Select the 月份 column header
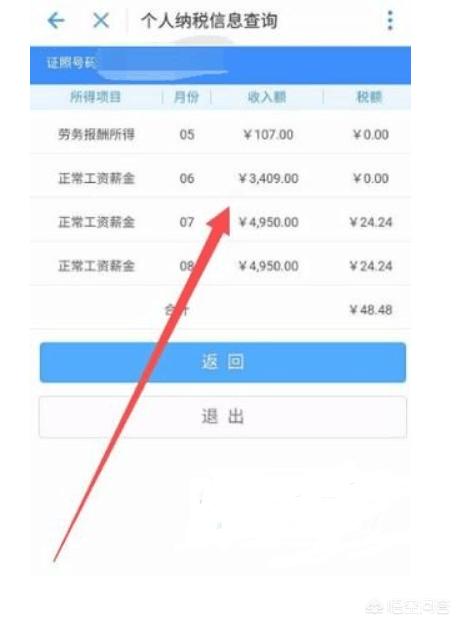Viewport: 459px width, 623px height. click(x=186, y=97)
